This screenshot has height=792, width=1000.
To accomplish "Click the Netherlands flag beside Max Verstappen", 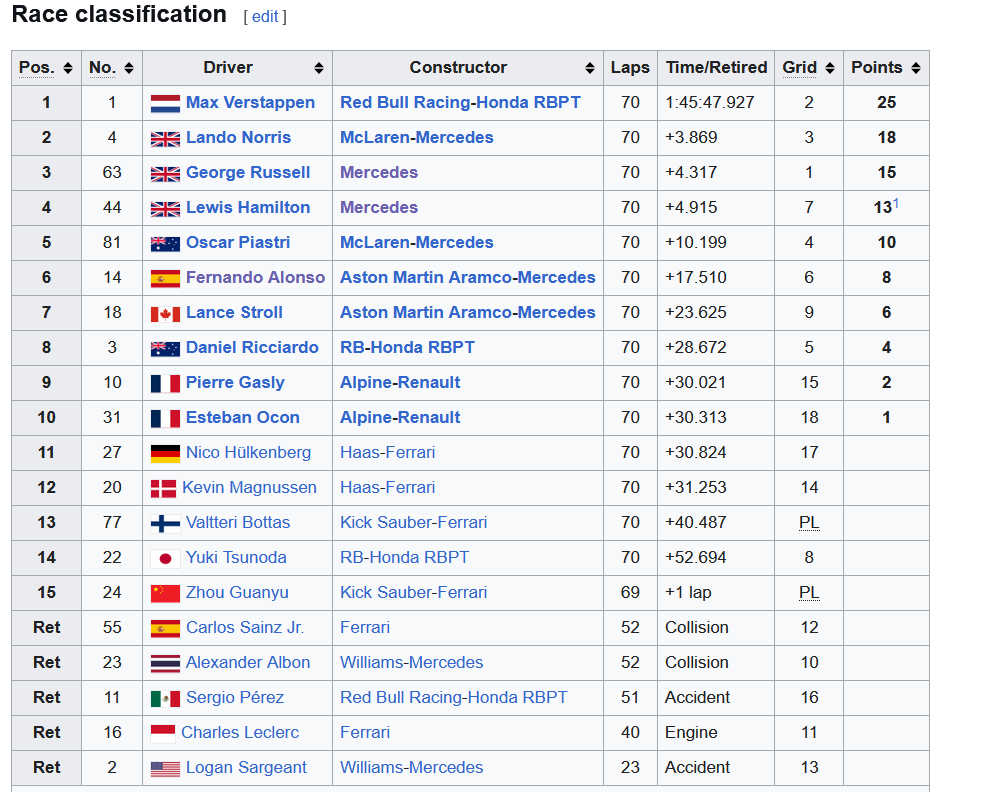I will pos(165,103).
